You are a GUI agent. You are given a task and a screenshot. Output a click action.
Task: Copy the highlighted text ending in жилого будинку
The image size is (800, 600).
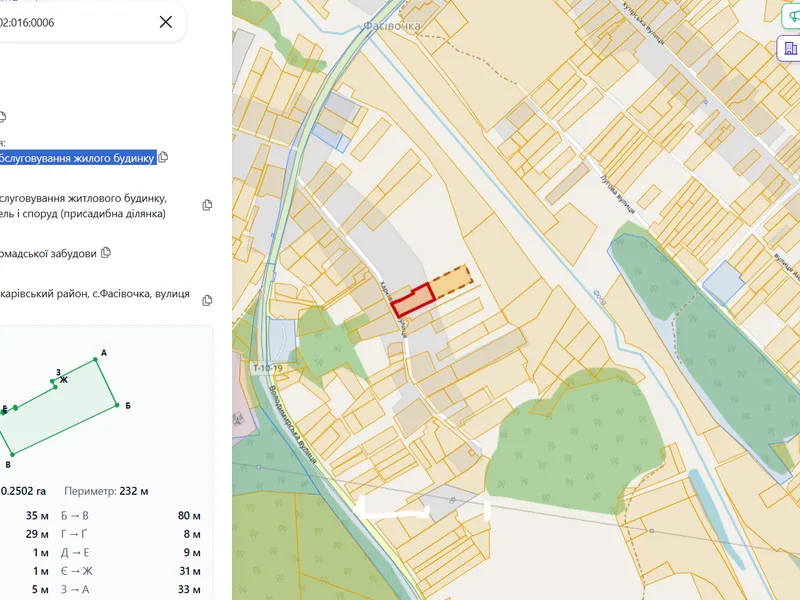pyautogui.click(x=163, y=157)
